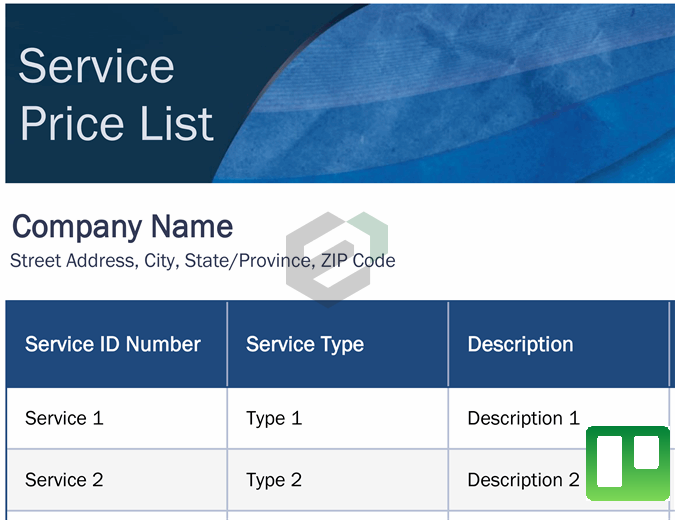Select the Company Name heading
The height and width of the screenshot is (520, 675).
point(122,227)
